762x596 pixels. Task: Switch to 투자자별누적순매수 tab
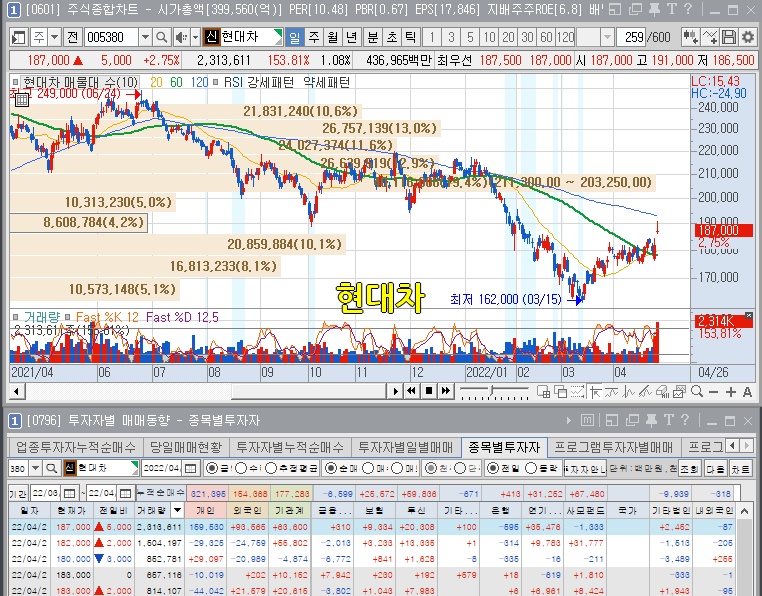[290, 447]
